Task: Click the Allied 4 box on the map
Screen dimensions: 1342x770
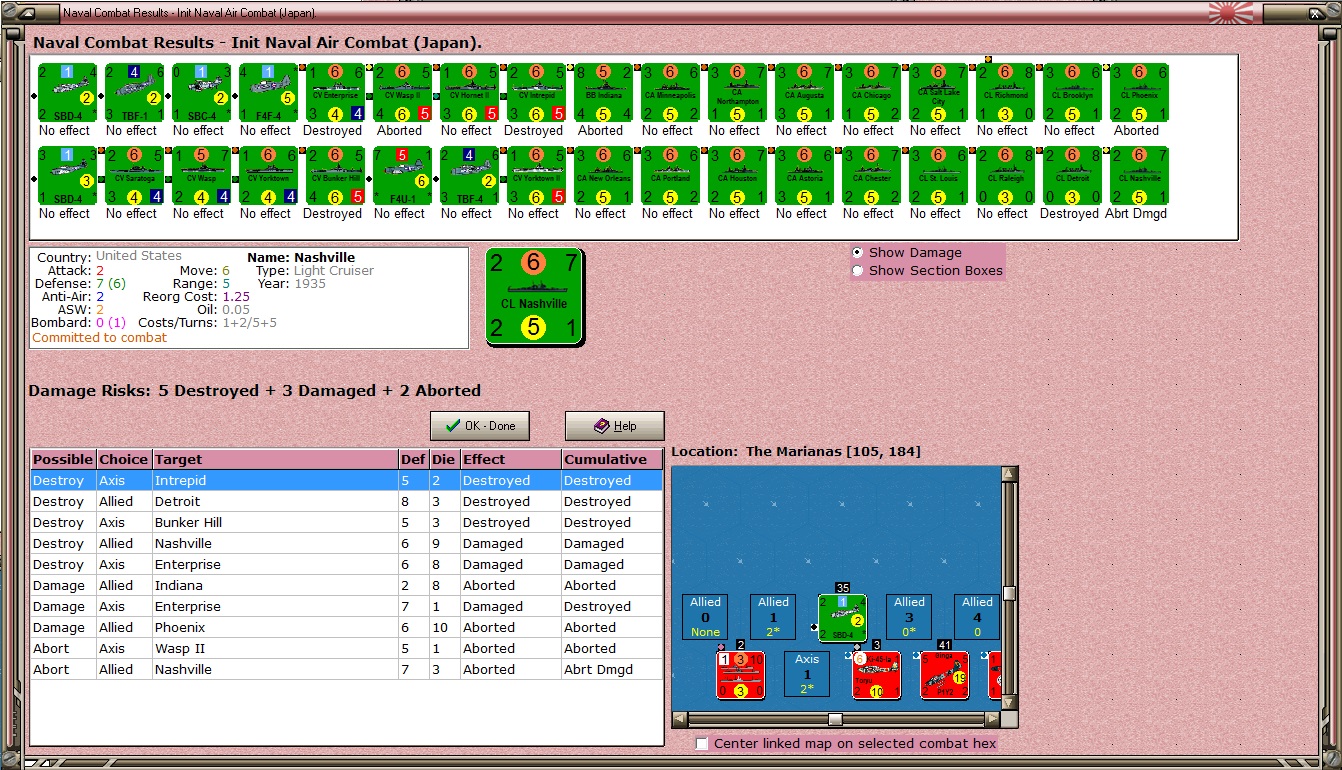Action: [977, 617]
